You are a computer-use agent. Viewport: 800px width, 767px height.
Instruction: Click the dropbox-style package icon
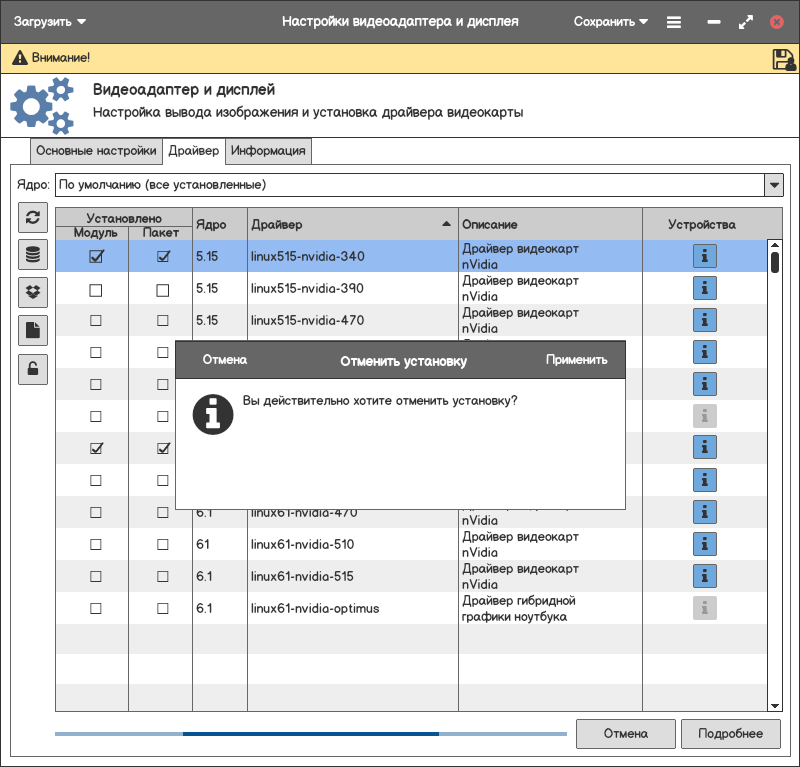(x=33, y=293)
